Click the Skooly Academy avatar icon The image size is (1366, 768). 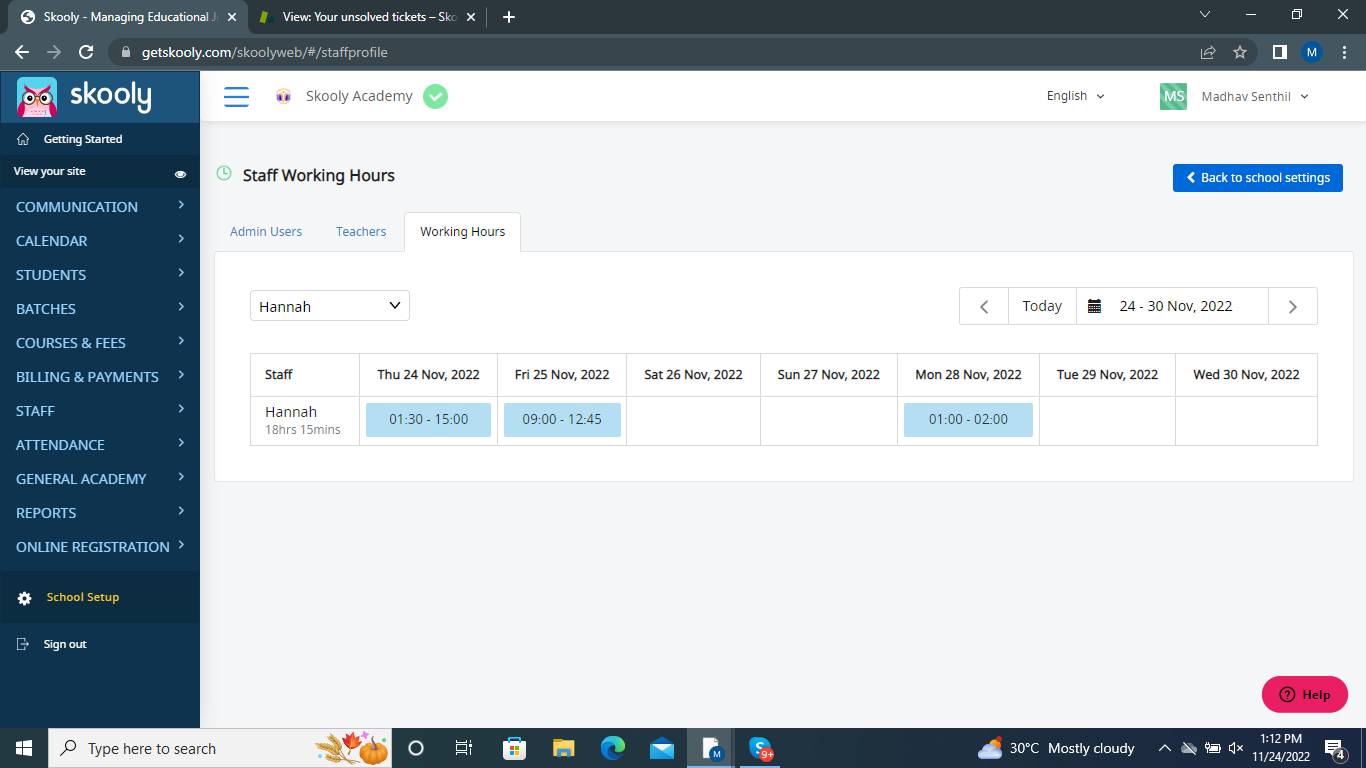[284, 96]
